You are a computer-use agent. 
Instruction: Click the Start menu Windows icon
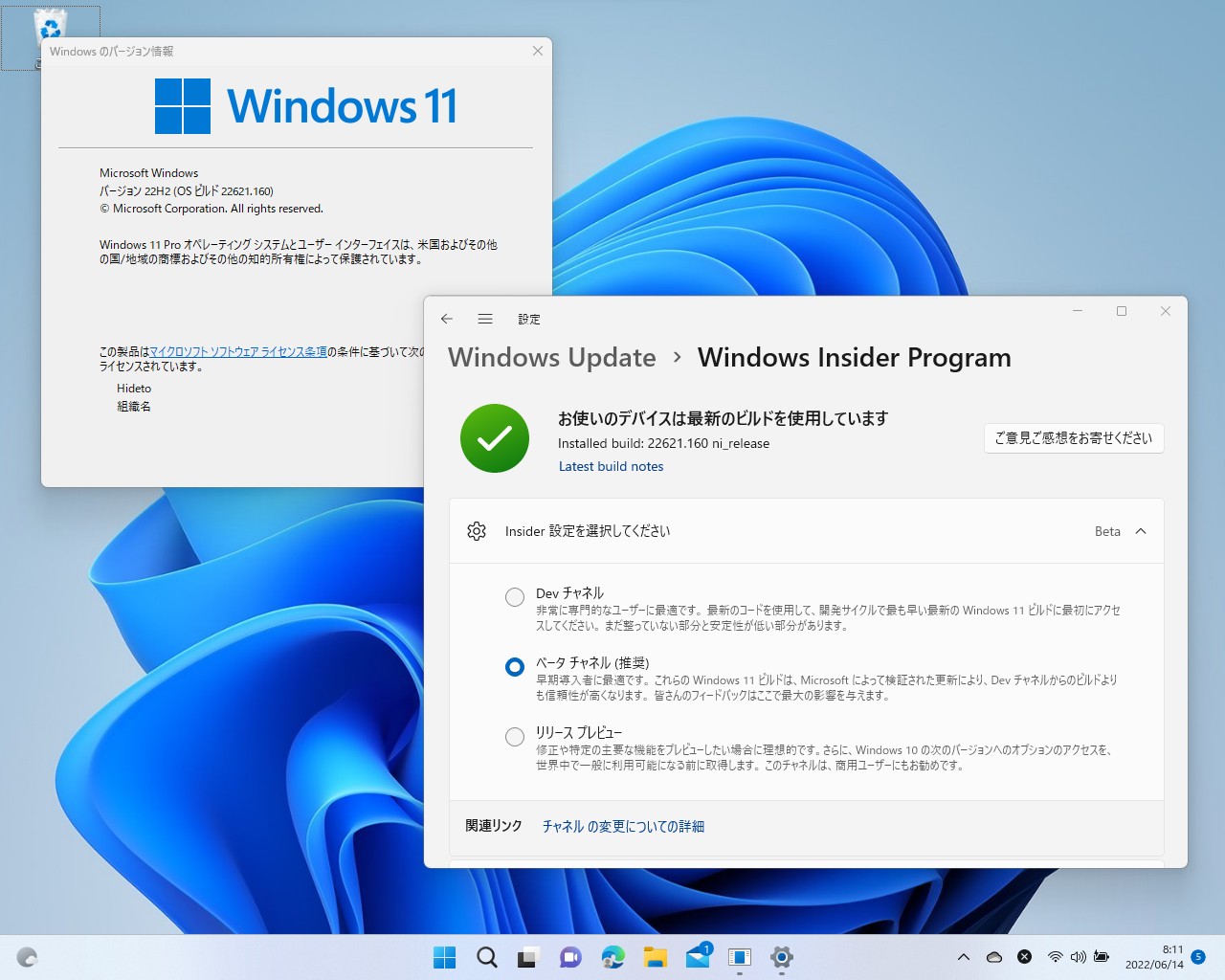(444, 957)
